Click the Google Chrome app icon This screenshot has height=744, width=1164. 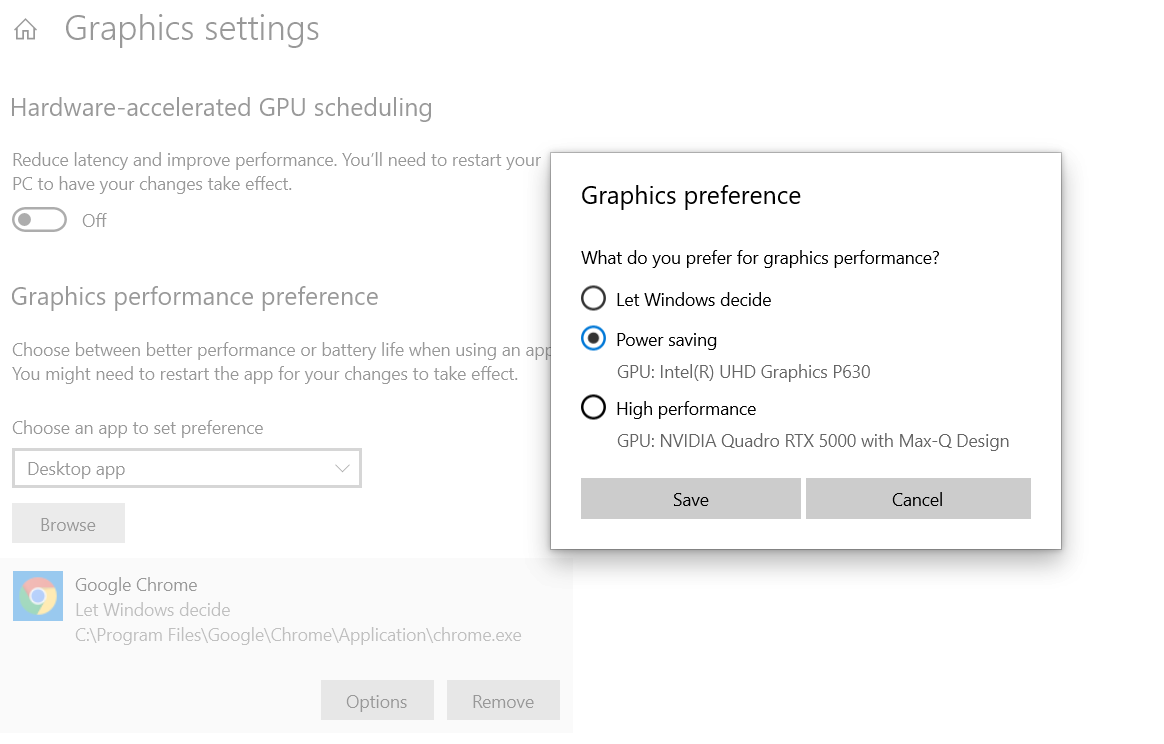[38, 596]
